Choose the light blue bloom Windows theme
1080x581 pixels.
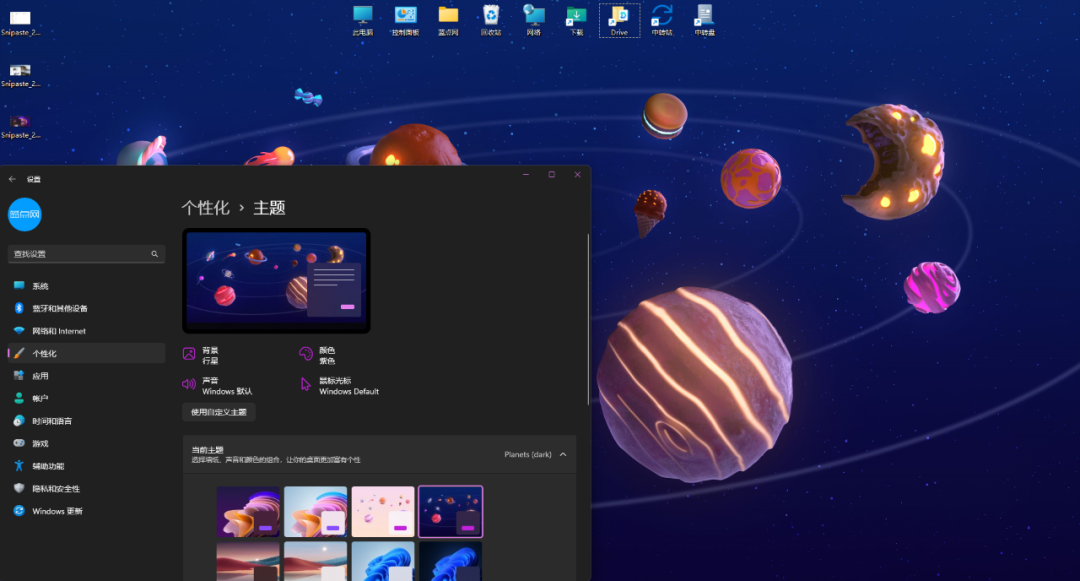(x=383, y=561)
